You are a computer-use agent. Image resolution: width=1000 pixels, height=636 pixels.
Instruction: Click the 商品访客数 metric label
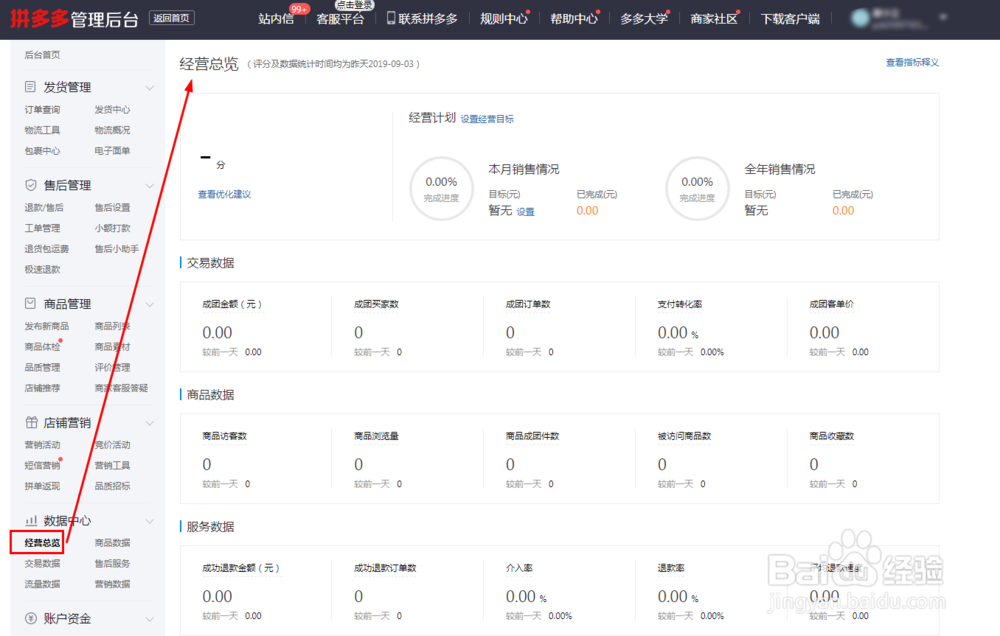224,436
